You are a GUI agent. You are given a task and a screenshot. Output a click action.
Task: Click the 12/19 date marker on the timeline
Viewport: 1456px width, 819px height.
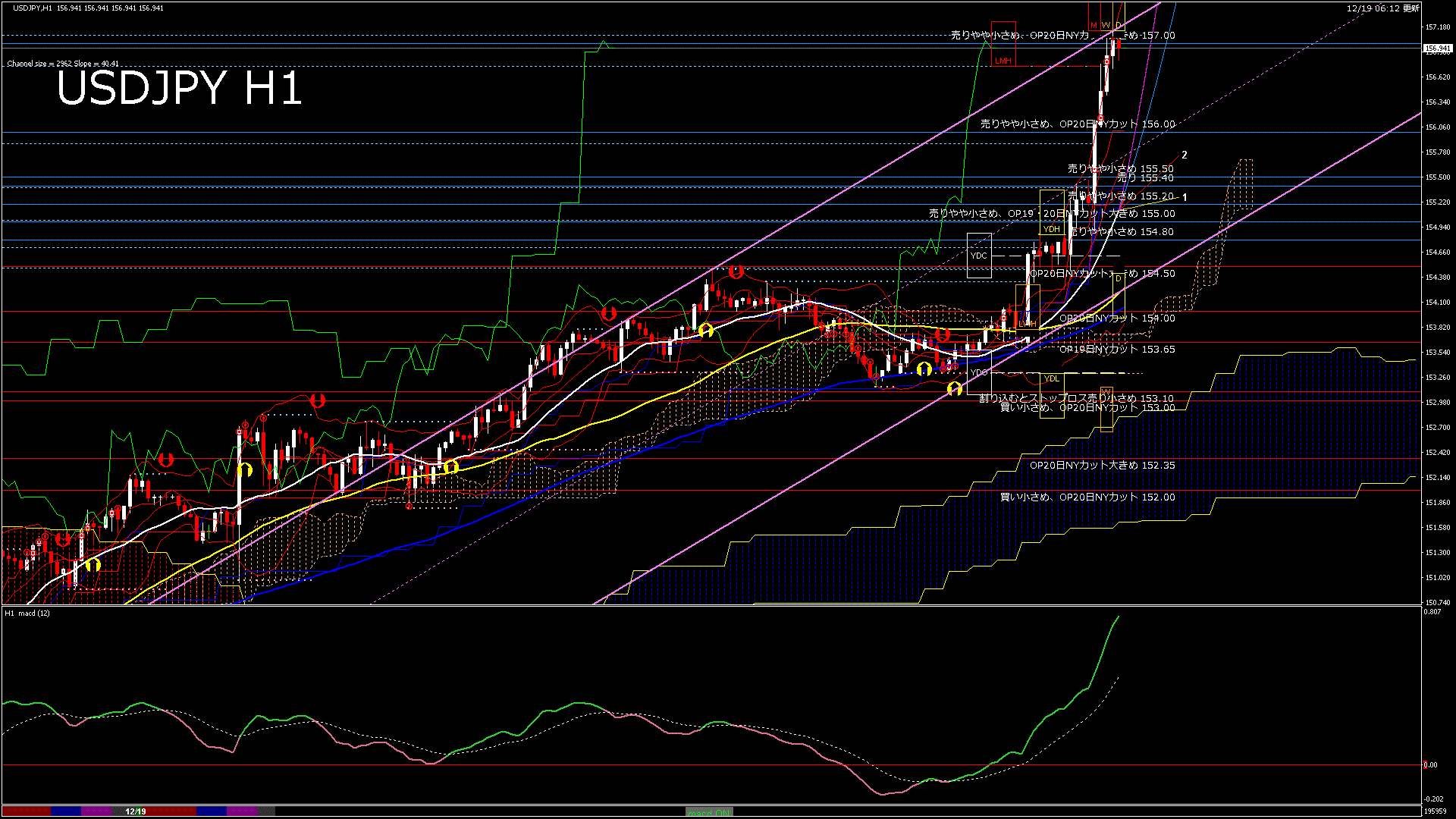coord(135,811)
